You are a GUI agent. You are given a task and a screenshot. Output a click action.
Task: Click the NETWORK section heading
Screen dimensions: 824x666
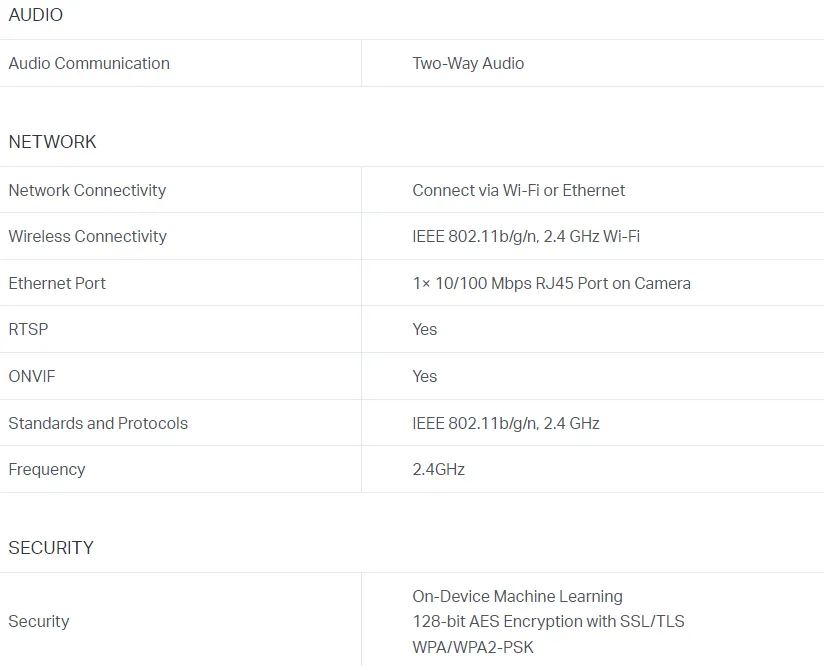[53, 142]
